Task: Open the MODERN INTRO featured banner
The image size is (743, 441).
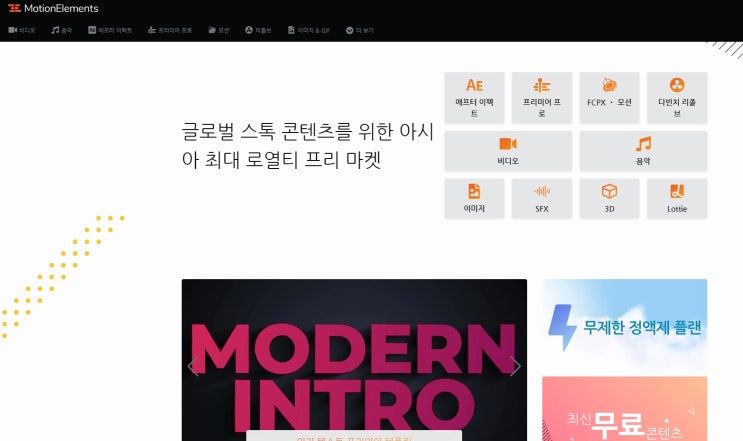Action: click(x=354, y=360)
